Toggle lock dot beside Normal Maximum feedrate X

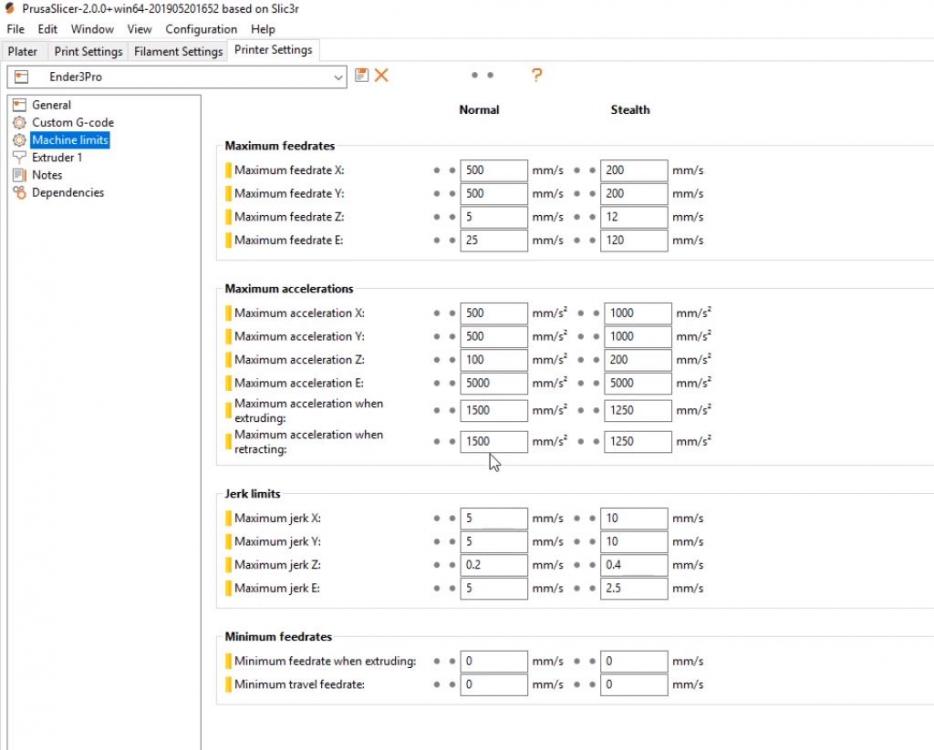(437, 170)
